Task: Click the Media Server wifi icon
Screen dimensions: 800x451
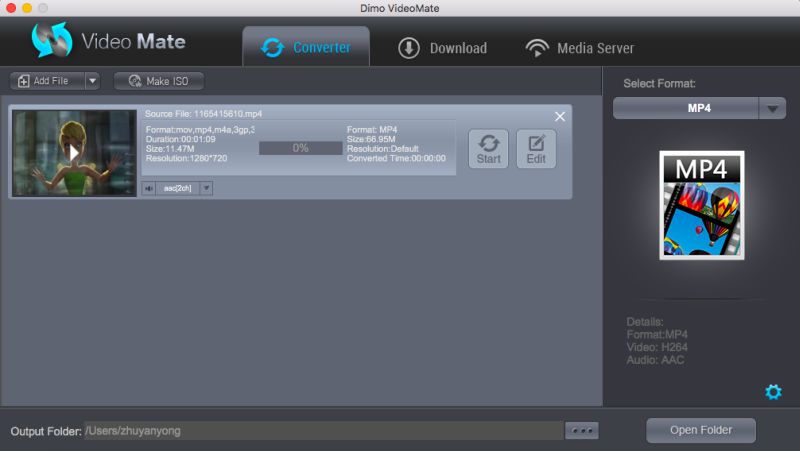Action: click(537, 48)
